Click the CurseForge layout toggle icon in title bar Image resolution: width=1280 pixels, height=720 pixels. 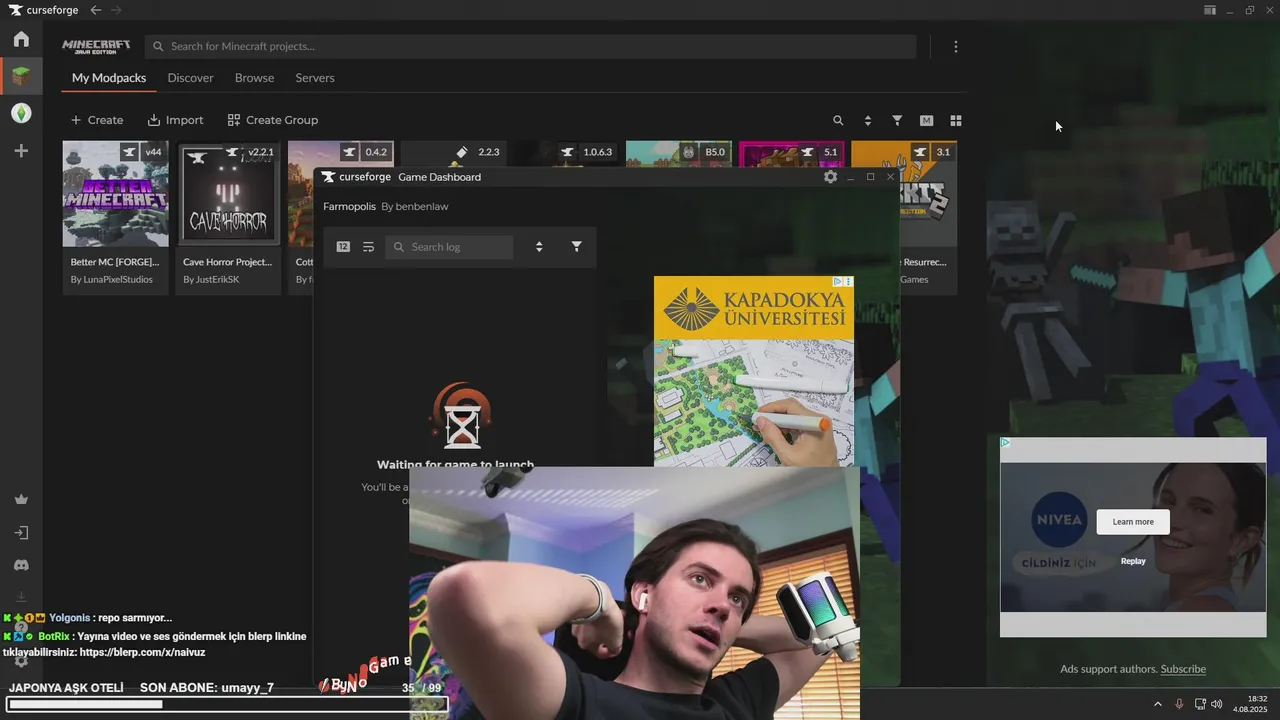tap(1210, 10)
